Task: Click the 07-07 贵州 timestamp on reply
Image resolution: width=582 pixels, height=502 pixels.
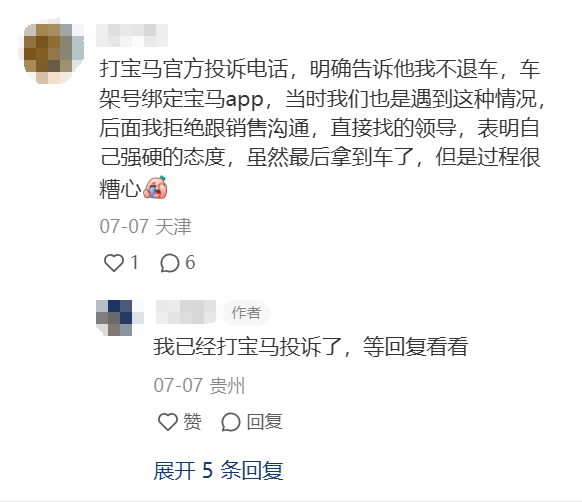Action: (199, 385)
